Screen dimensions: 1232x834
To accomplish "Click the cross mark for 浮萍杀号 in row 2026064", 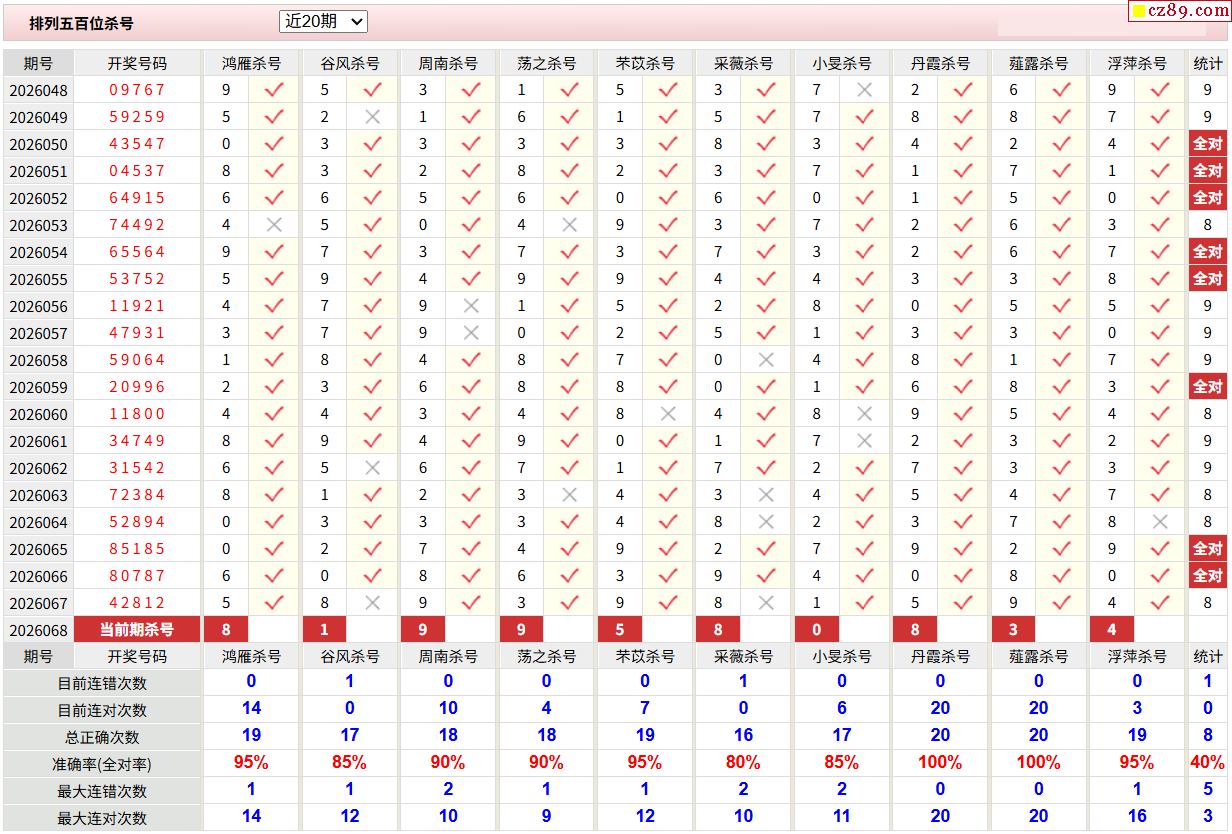I will [1160, 521].
